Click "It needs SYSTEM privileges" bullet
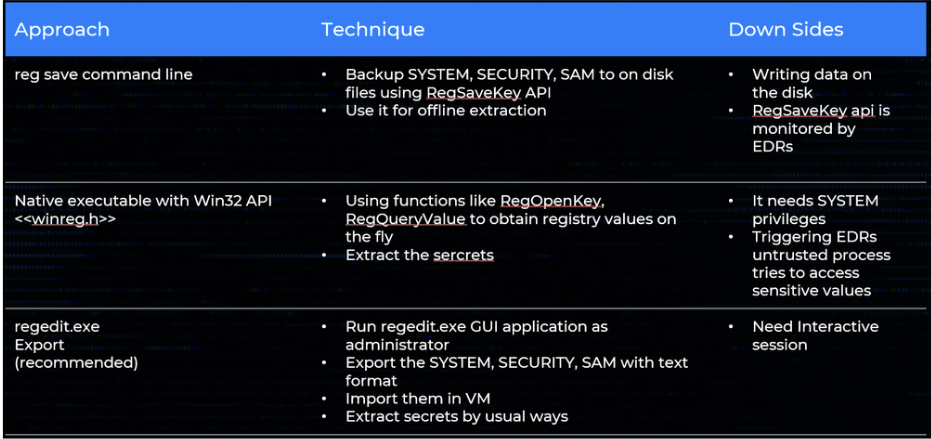The height and width of the screenshot is (439, 931). point(815,210)
